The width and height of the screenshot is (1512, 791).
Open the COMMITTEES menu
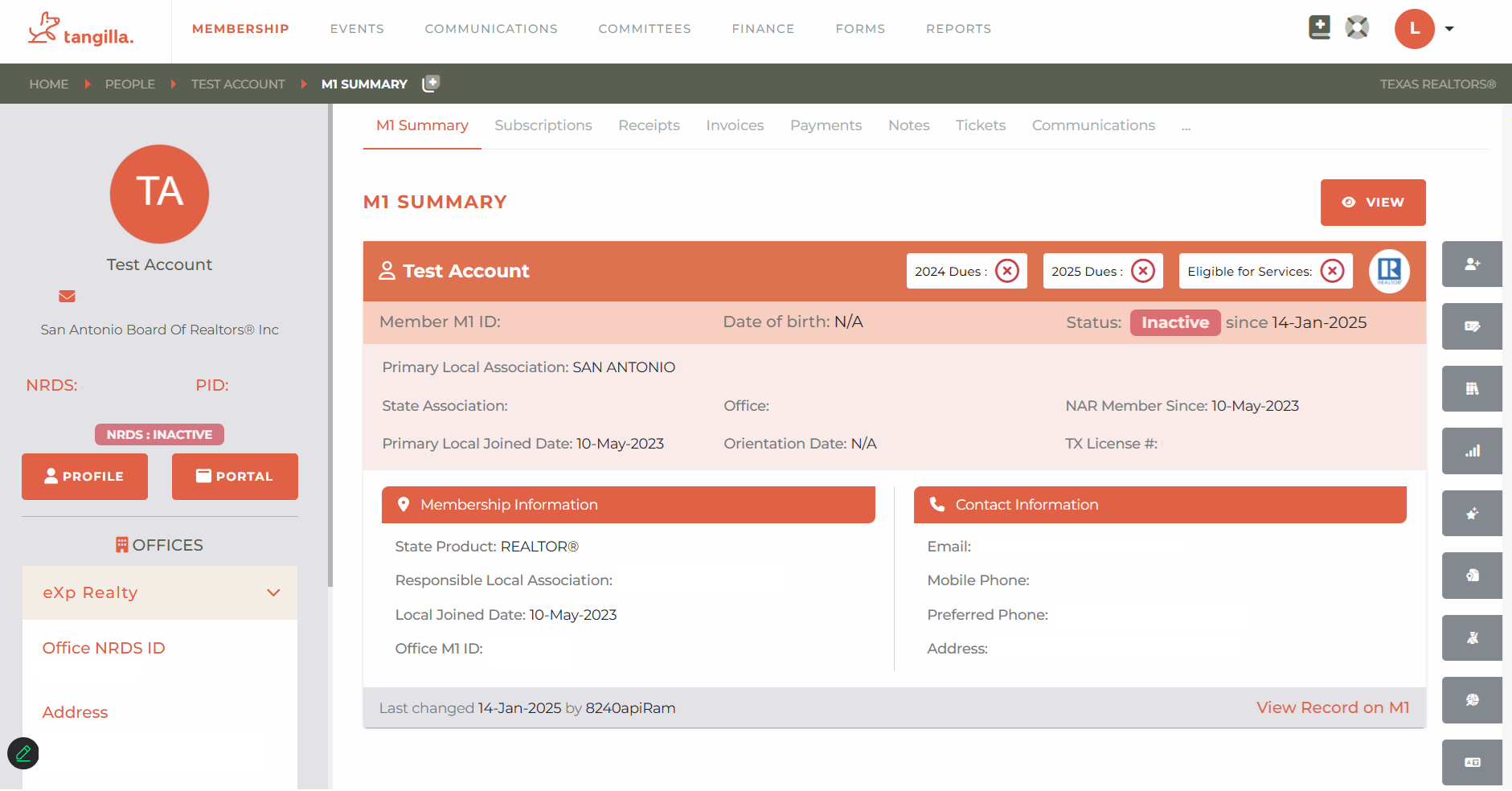[645, 29]
